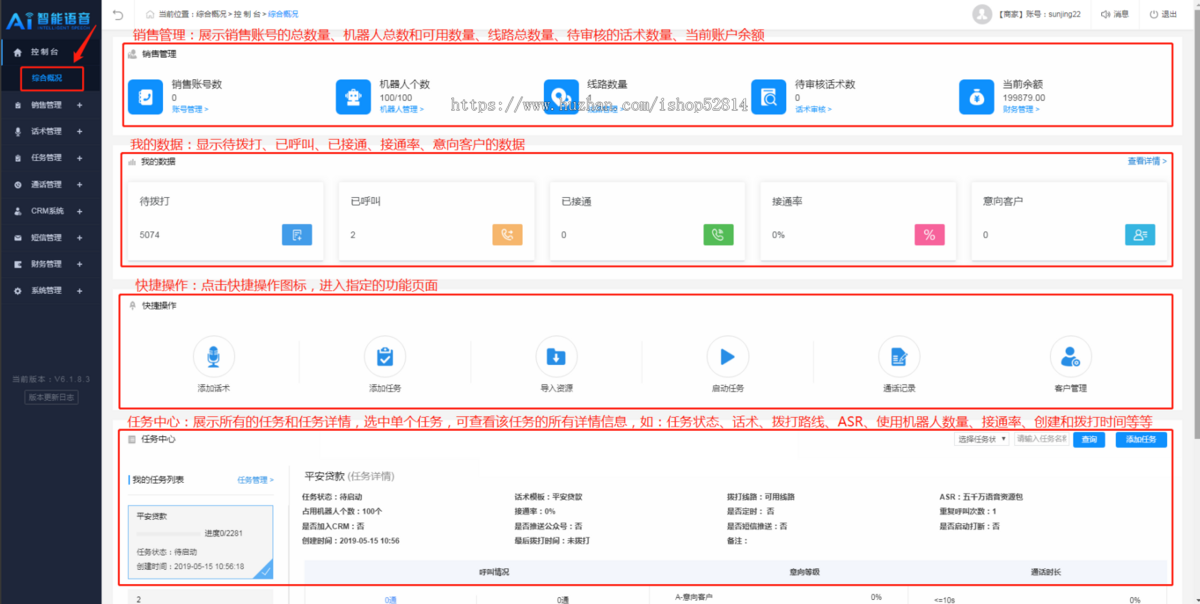Screen dimensions: 1200x604
Task: Open the 选择任务状态 dropdown
Action: pos(981,439)
